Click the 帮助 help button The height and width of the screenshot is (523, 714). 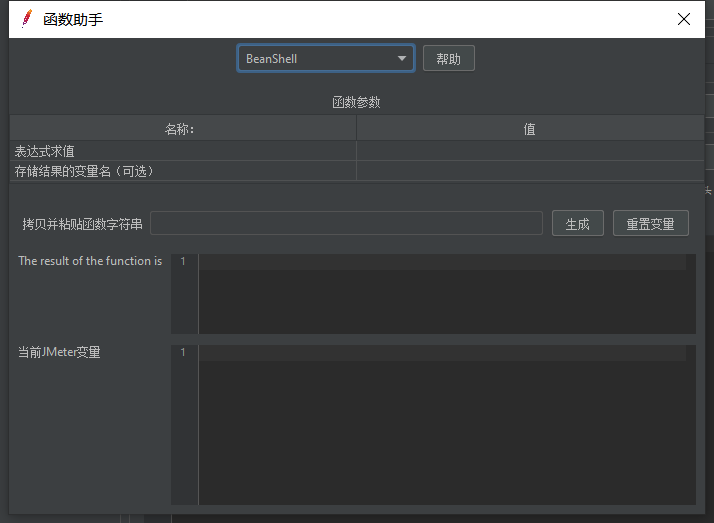[449, 58]
